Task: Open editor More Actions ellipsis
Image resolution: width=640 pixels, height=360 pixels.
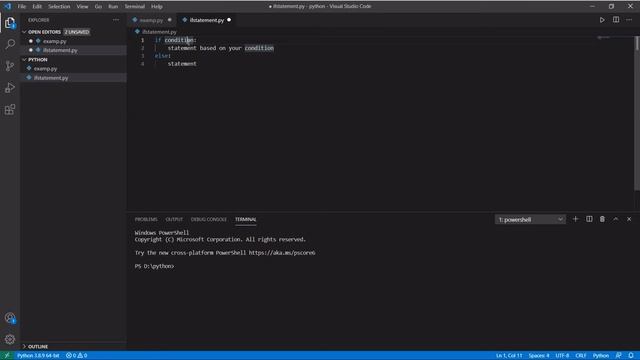Action: point(629,20)
